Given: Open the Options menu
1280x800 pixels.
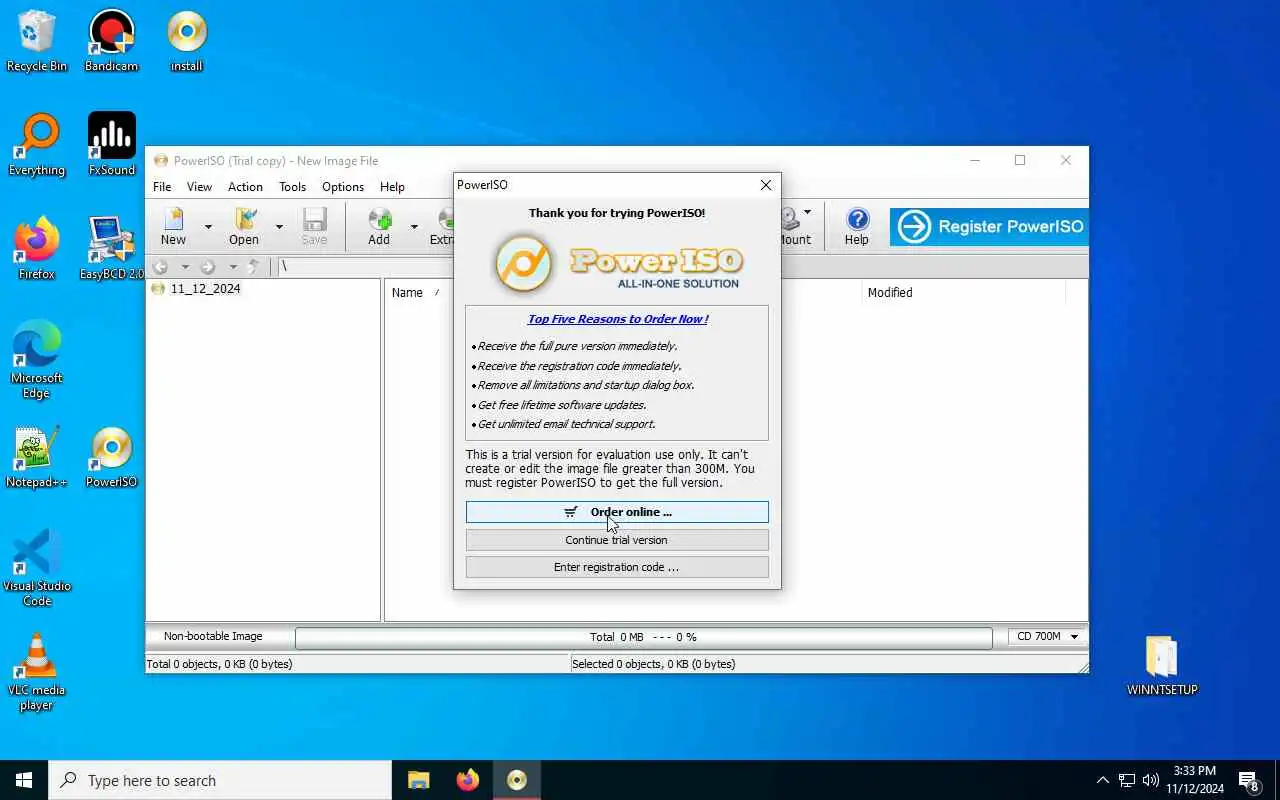Looking at the screenshot, I should 343,187.
